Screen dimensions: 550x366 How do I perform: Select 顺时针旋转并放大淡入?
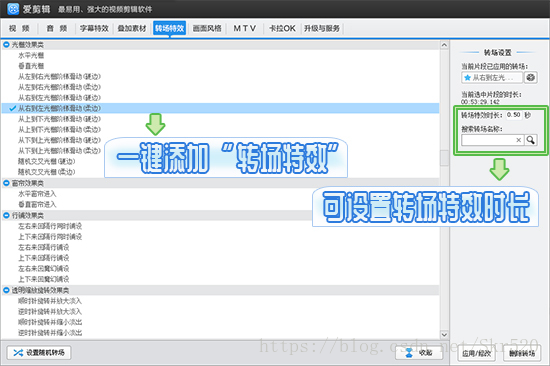50,301
